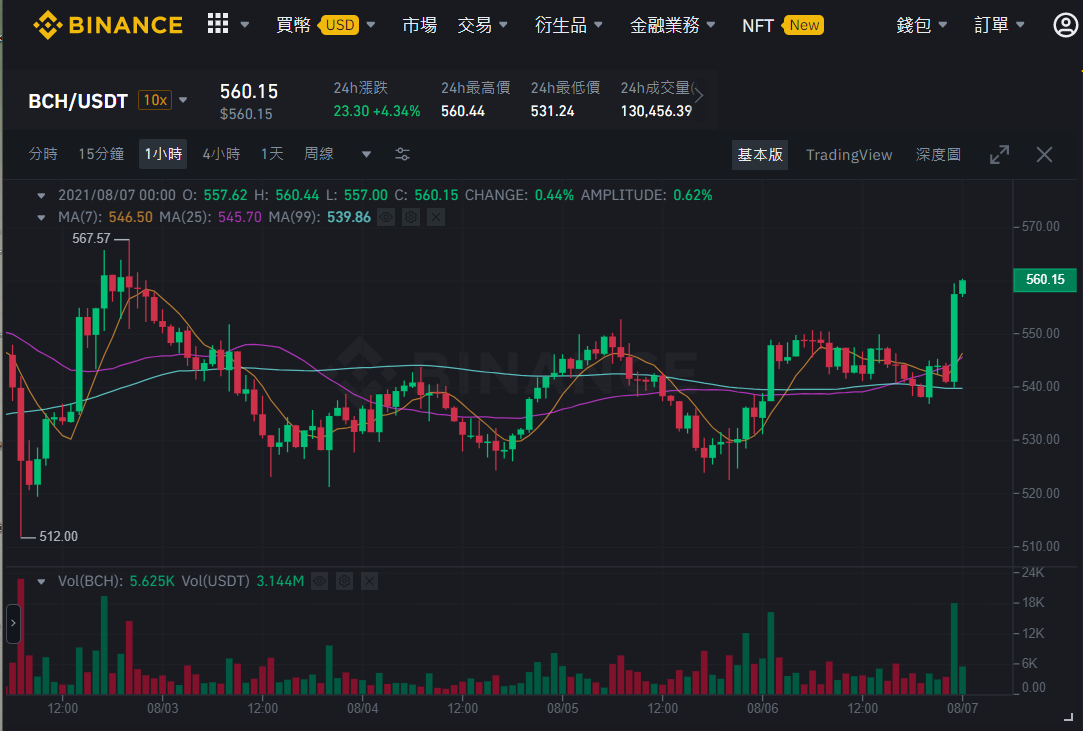The width and height of the screenshot is (1083, 731).
Task: Close the chart panel with the X icon
Action: coord(1044,155)
